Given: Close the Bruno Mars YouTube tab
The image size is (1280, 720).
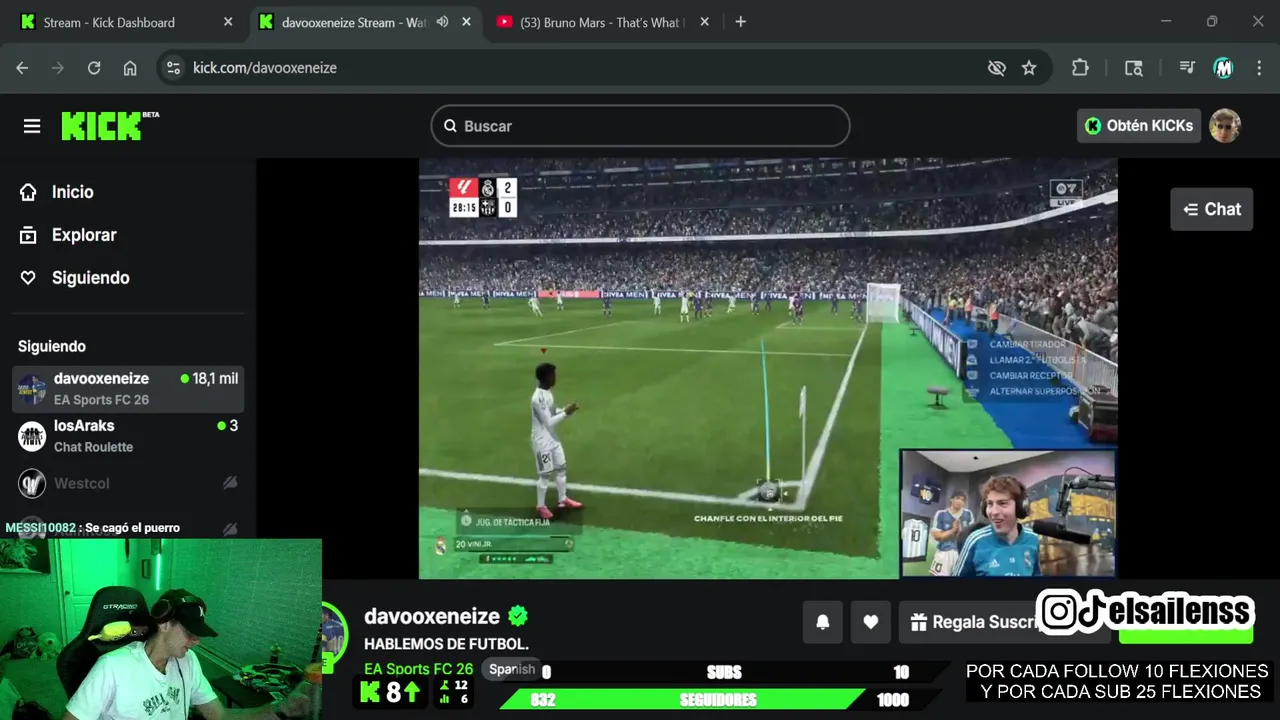Looking at the screenshot, I should click(x=704, y=22).
